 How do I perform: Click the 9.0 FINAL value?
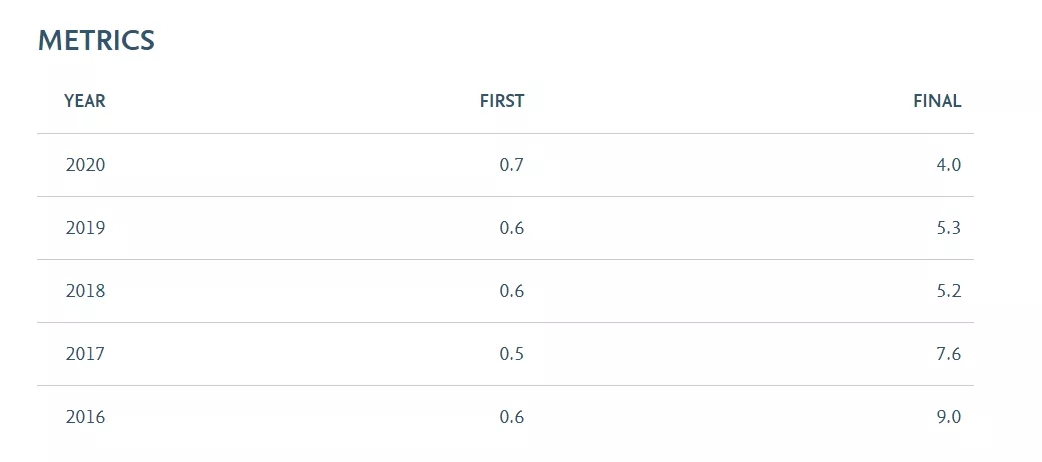point(948,417)
